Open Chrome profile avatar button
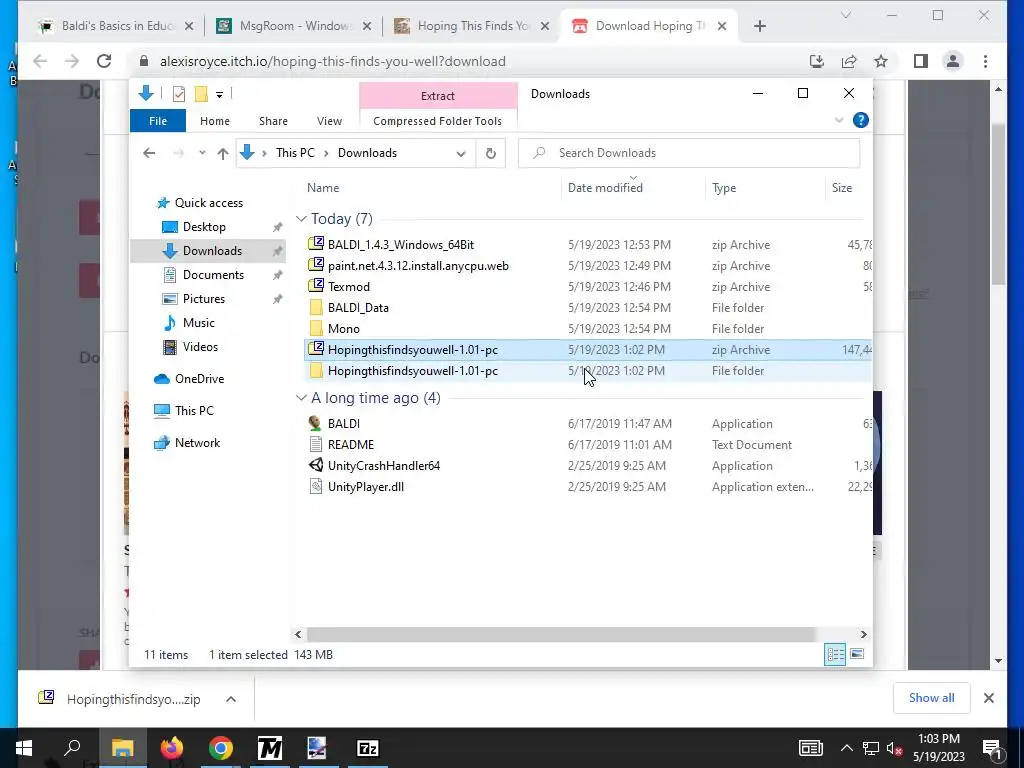The height and width of the screenshot is (768, 1024). tap(953, 61)
